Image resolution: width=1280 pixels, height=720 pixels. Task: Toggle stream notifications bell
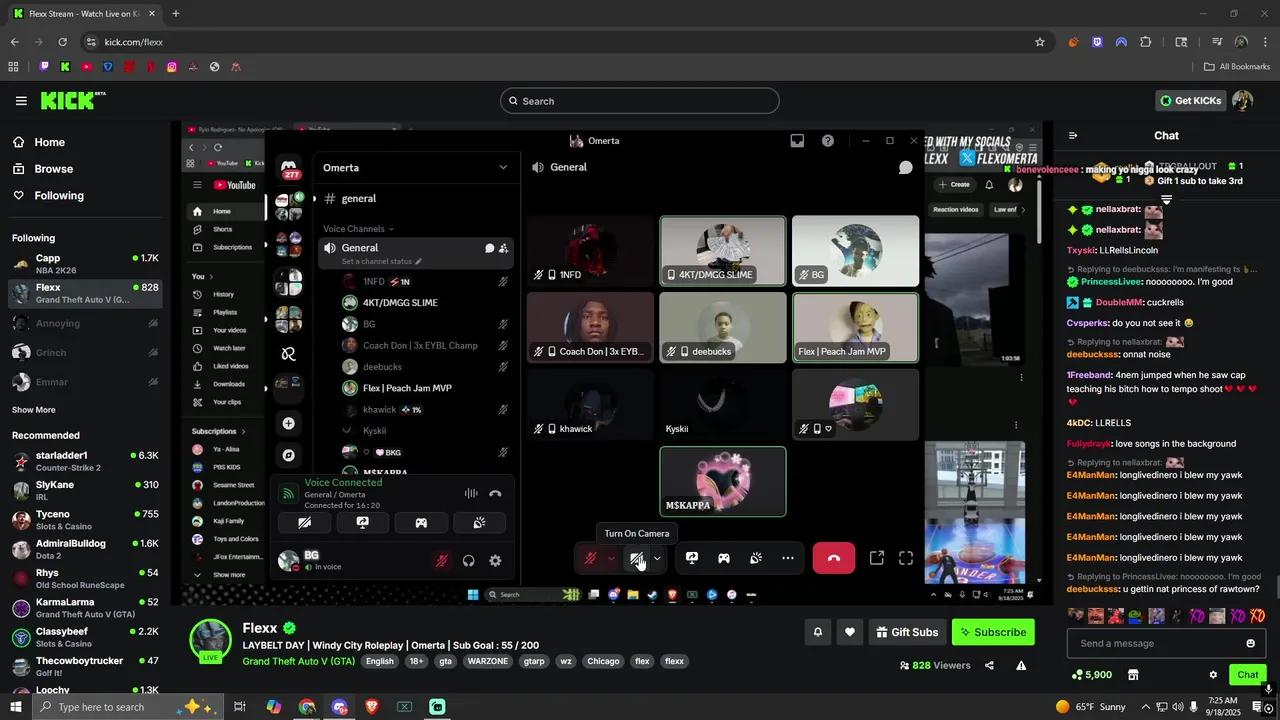tap(818, 632)
